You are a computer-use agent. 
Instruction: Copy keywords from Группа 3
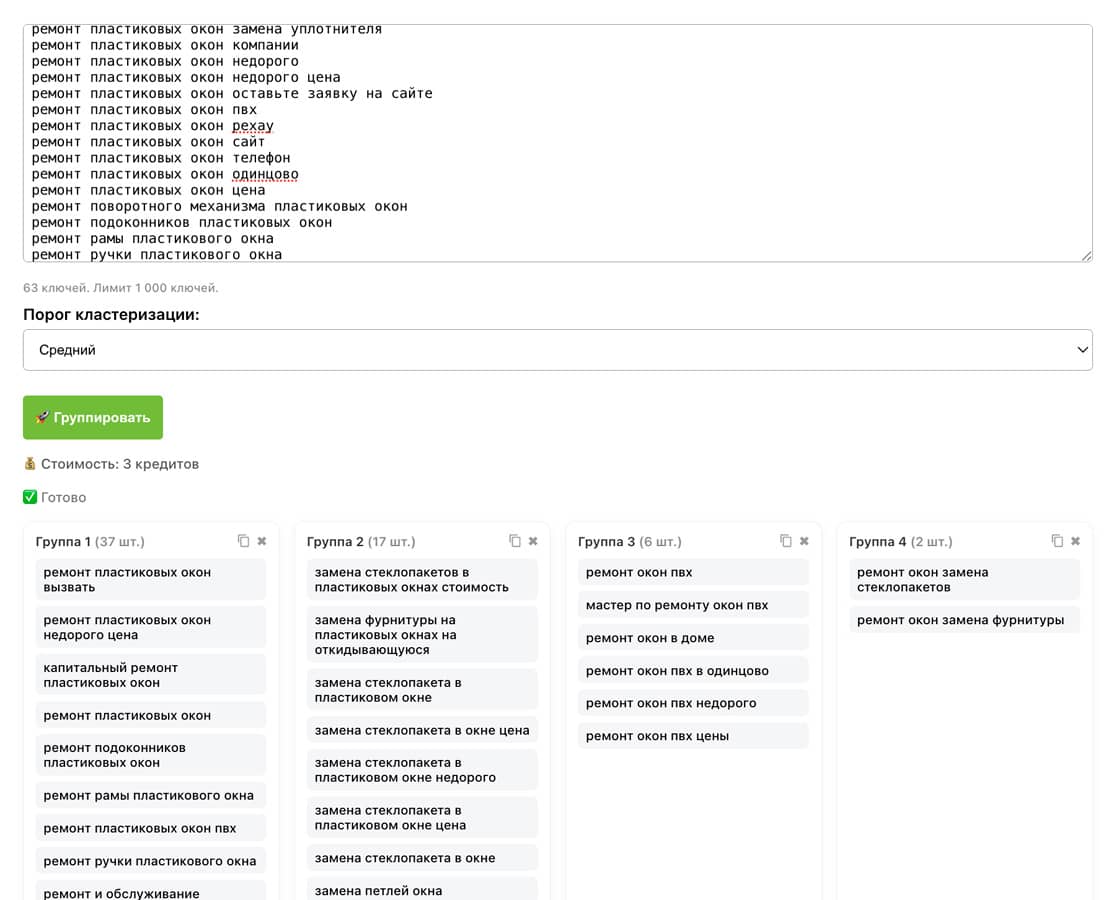click(x=786, y=541)
